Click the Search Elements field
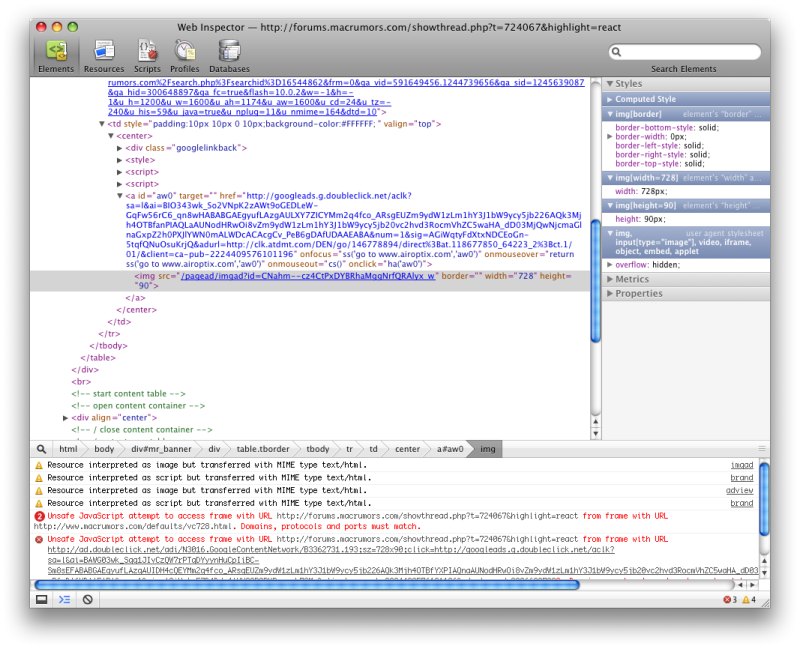 coord(683,52)
